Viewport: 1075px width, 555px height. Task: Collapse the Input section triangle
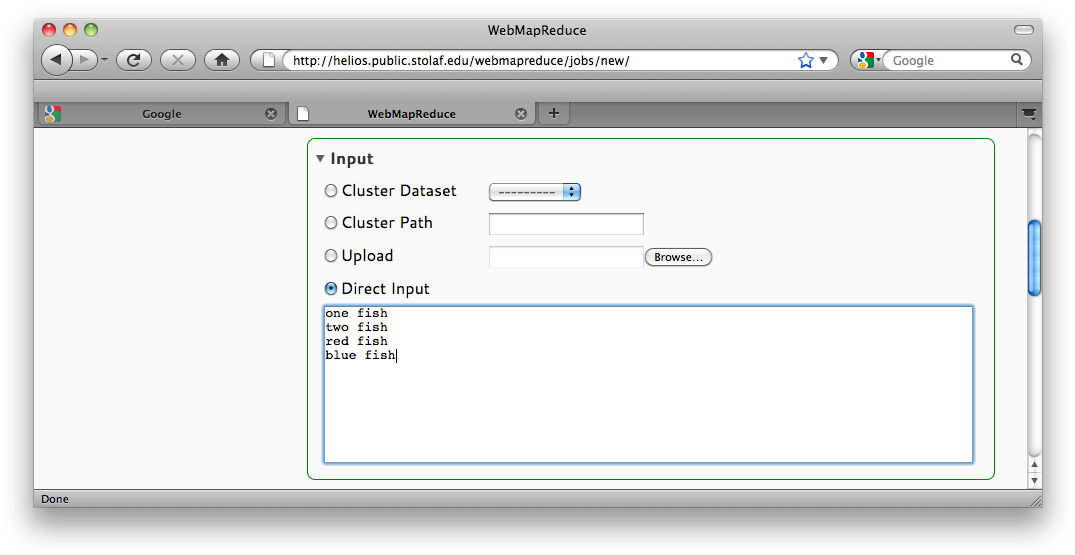point(320,158)
